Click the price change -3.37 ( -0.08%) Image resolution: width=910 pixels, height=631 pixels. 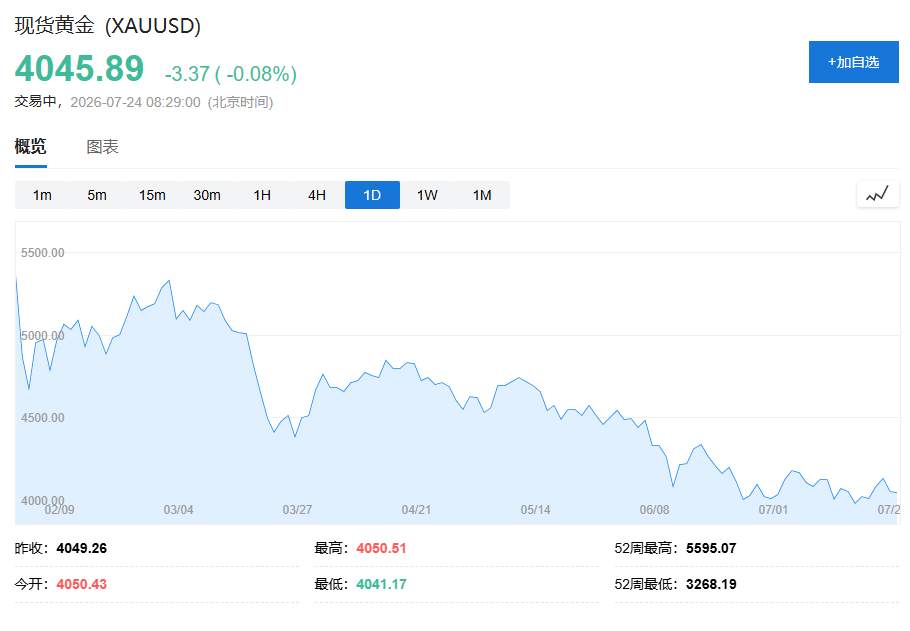click(230, 74)
